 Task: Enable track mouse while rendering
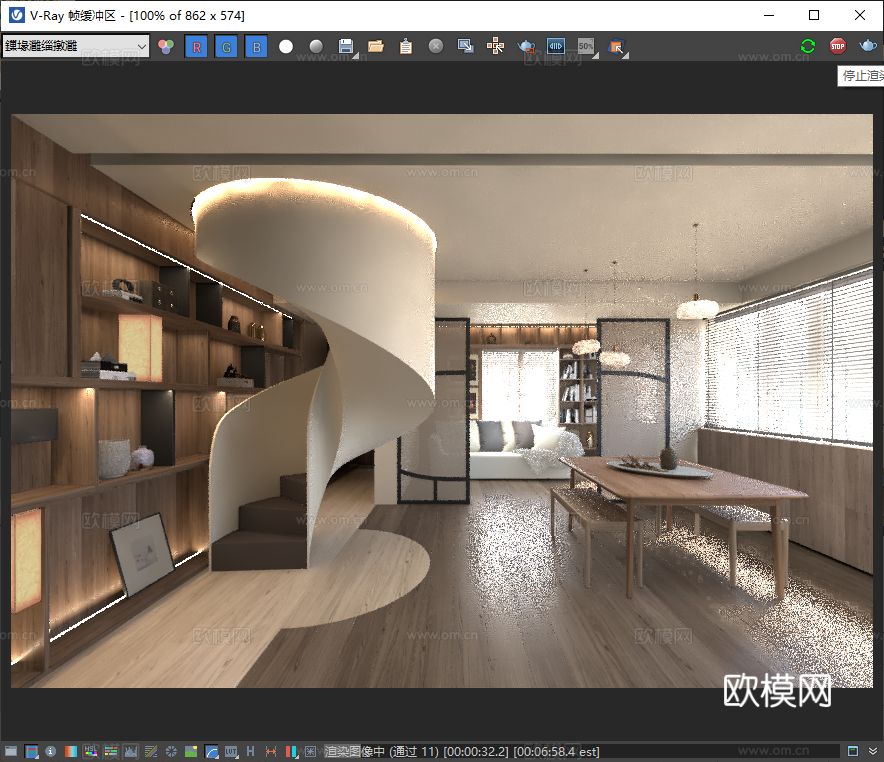coord(495,46)
